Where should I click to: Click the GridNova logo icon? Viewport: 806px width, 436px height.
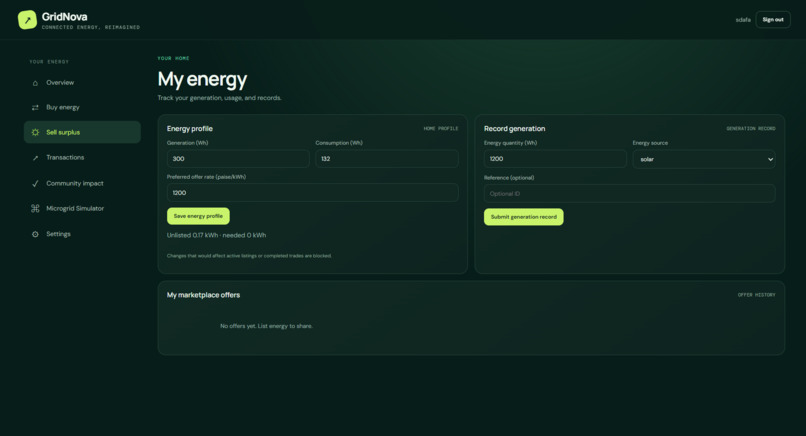[27, 20]
